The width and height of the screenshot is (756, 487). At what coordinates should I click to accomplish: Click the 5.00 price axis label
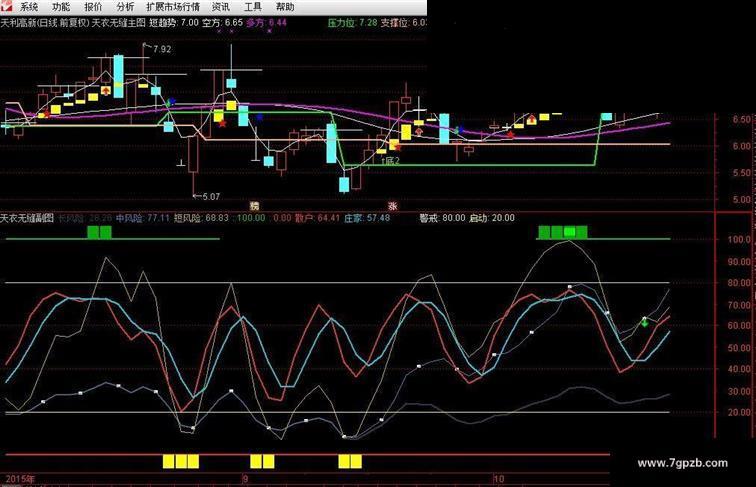(741, 199)
